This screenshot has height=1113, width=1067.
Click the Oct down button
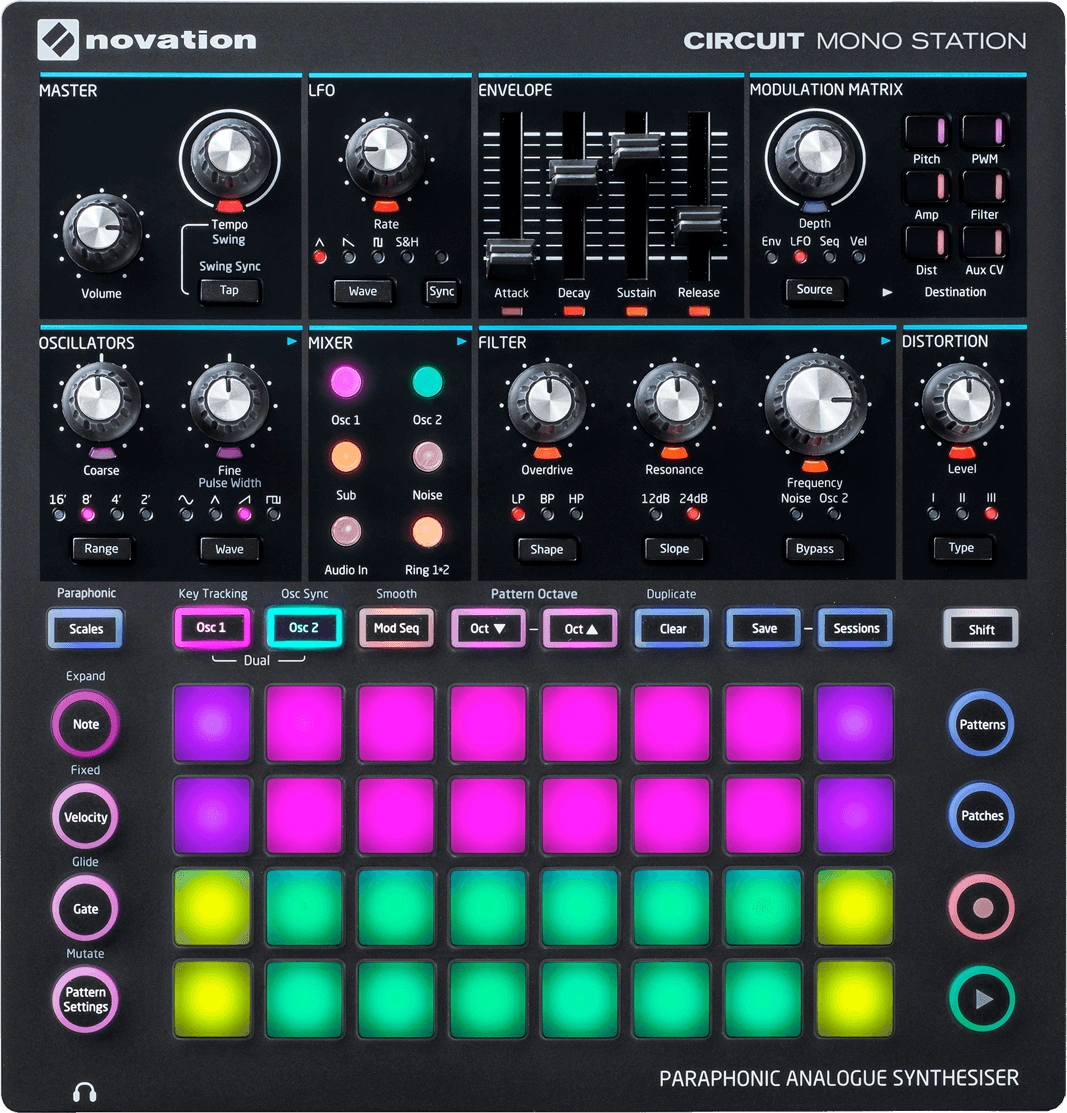point(488,628)
